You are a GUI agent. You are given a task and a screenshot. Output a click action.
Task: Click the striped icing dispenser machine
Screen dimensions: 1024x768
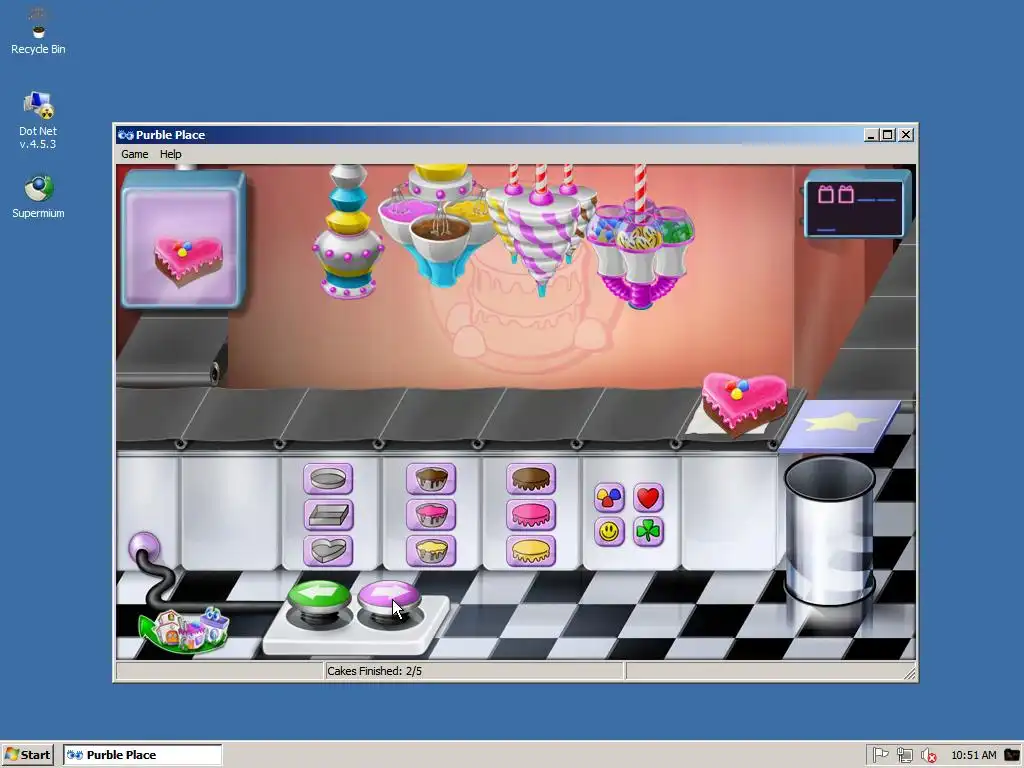click(541, 230)
